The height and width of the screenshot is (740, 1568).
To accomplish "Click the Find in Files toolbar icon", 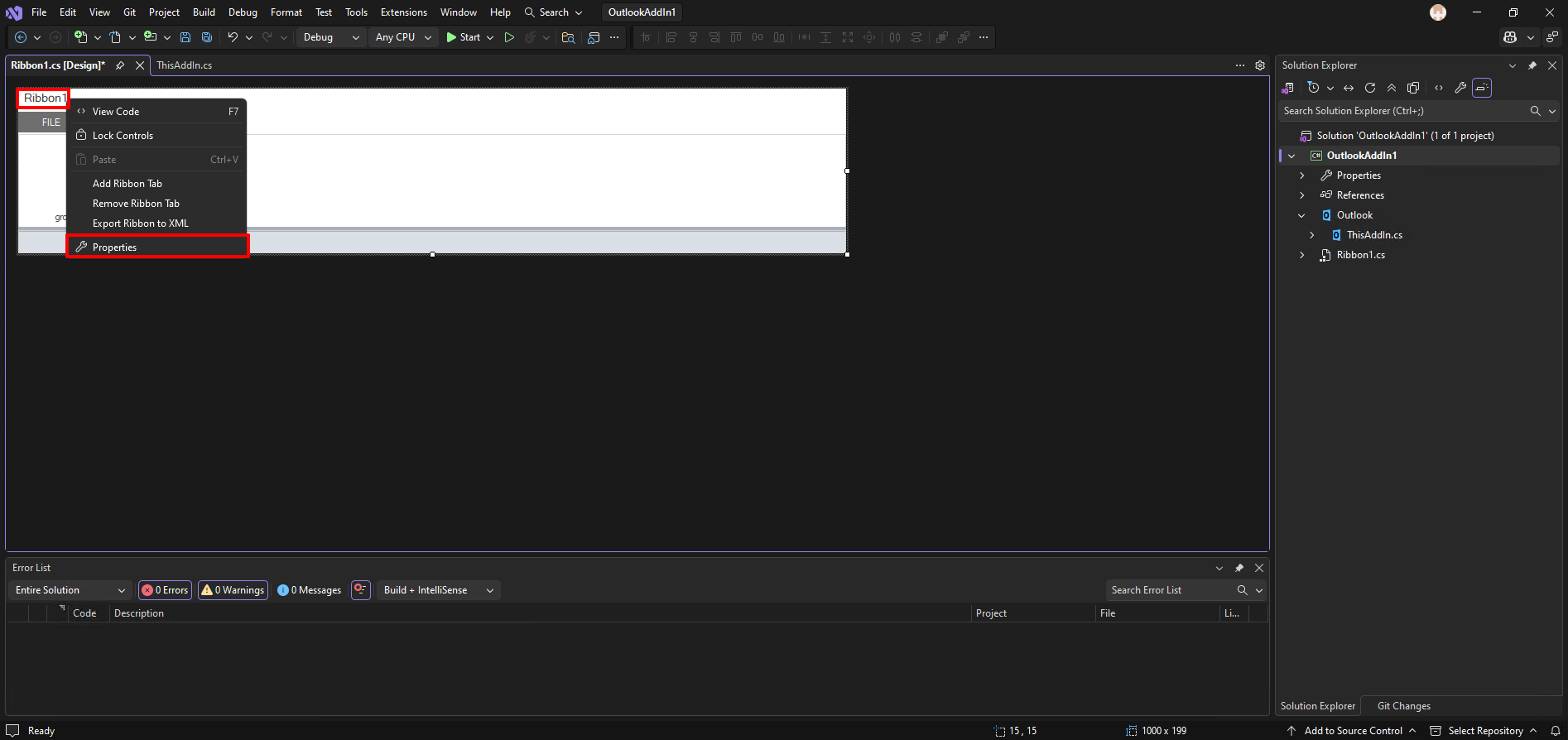I will coord(568,37).
